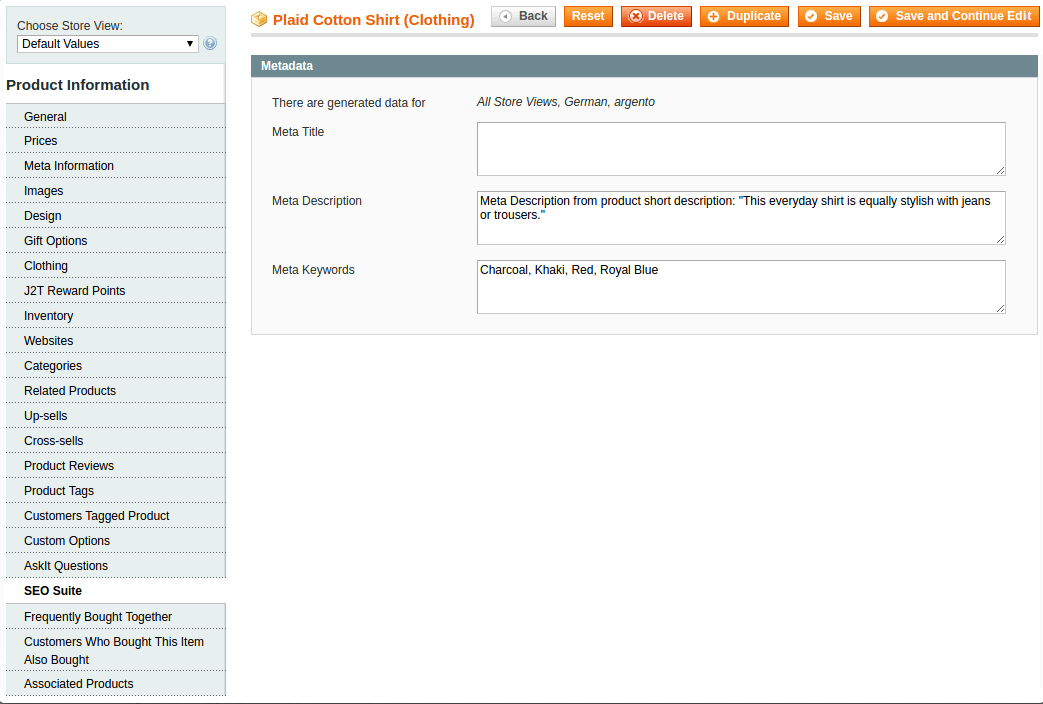Go to the Images tab
1043x704 pixels.
coord(44,191)
